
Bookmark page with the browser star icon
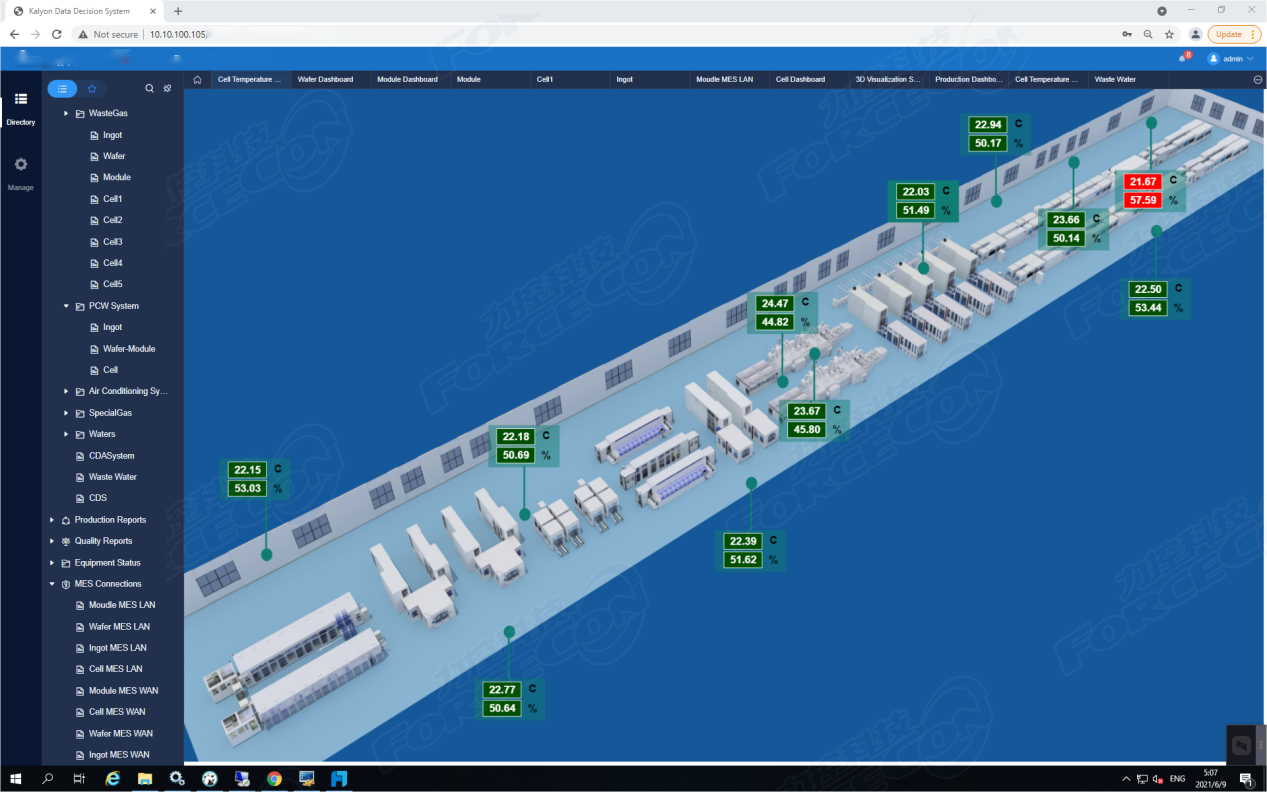click(1169, 34)
